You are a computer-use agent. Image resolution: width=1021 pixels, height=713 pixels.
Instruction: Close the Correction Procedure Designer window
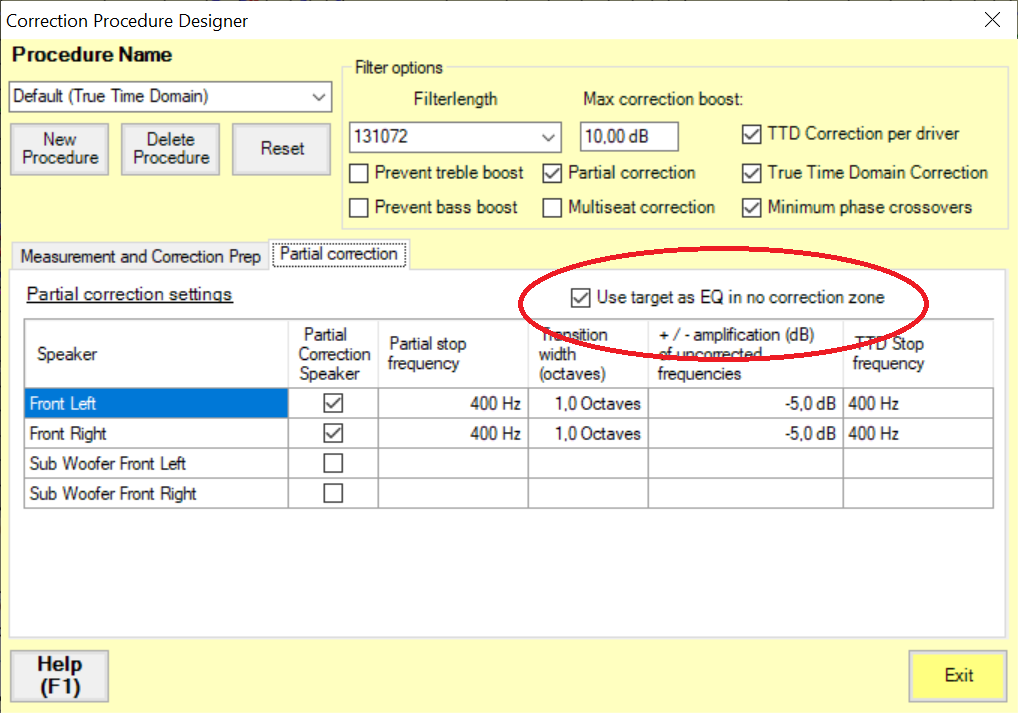992,20
